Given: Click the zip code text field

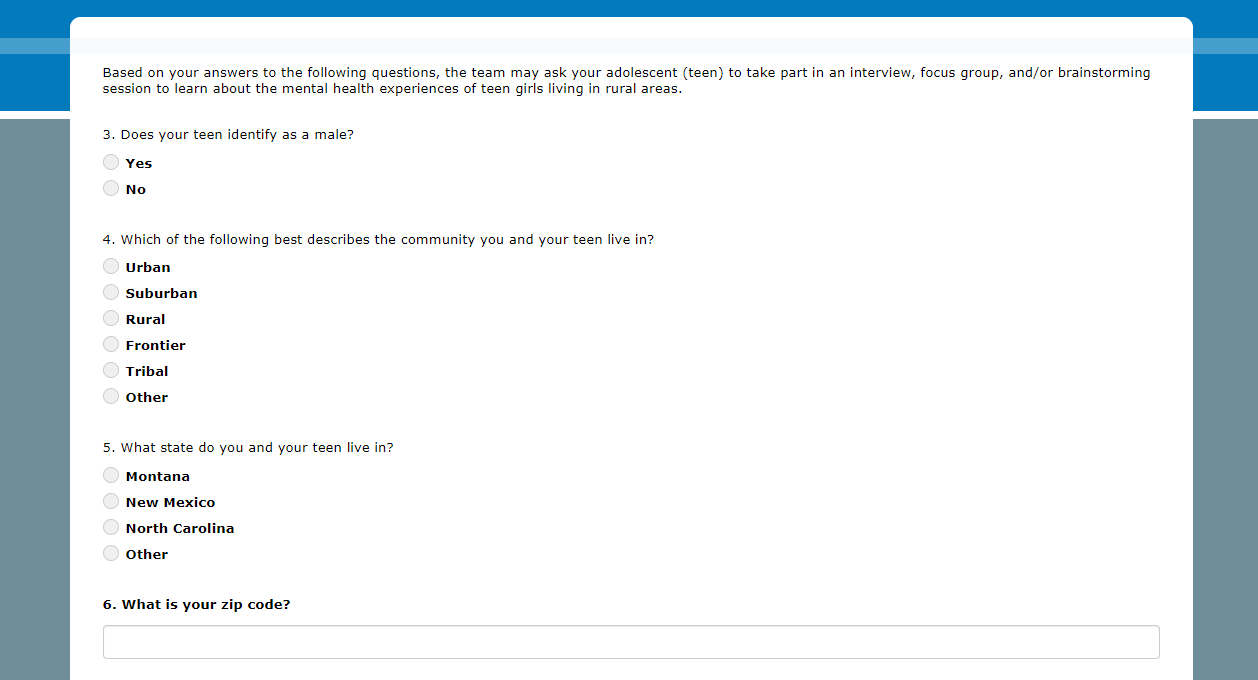Looking at the screenshot, I should pos(631,642).
